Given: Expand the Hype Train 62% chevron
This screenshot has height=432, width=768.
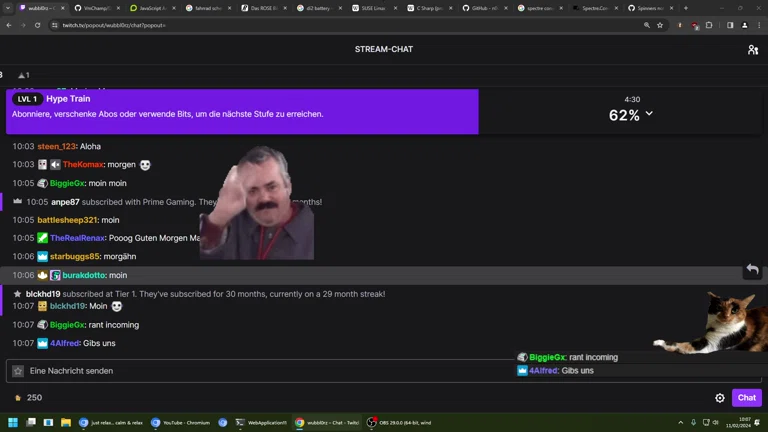Looking at the screenshot, I should [x=649, y=113].
